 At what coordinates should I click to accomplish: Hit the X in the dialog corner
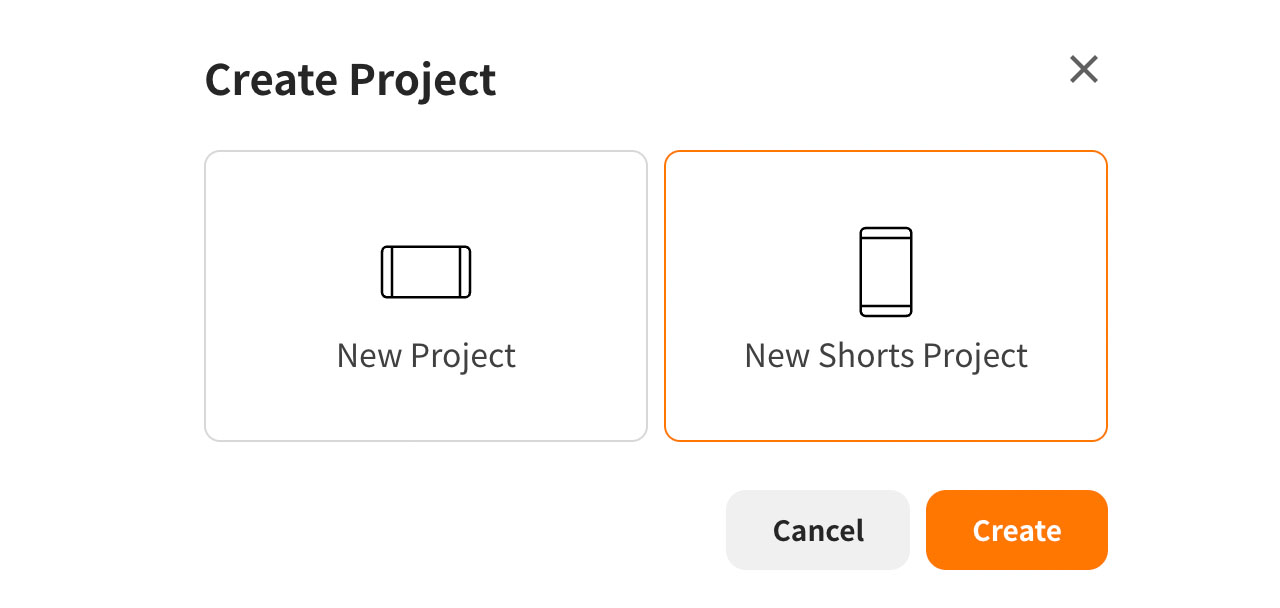[x=1084, y=70]
